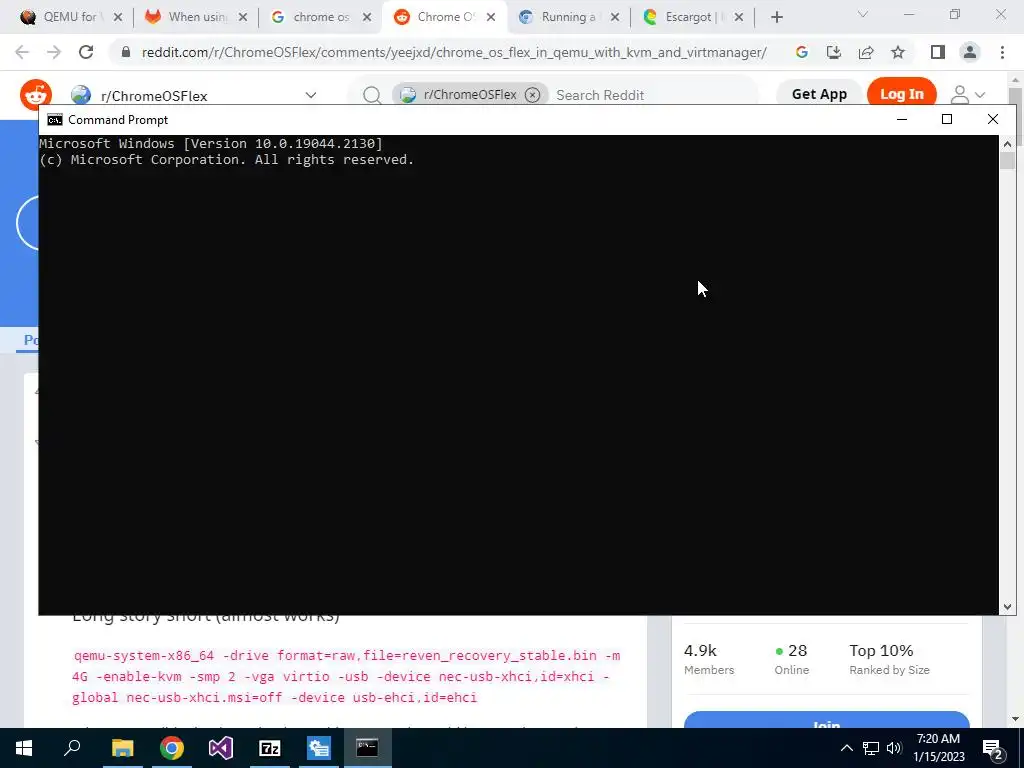Open the Windows Start menu
The image size is (1024, 768).
click(x=24, y=748)
